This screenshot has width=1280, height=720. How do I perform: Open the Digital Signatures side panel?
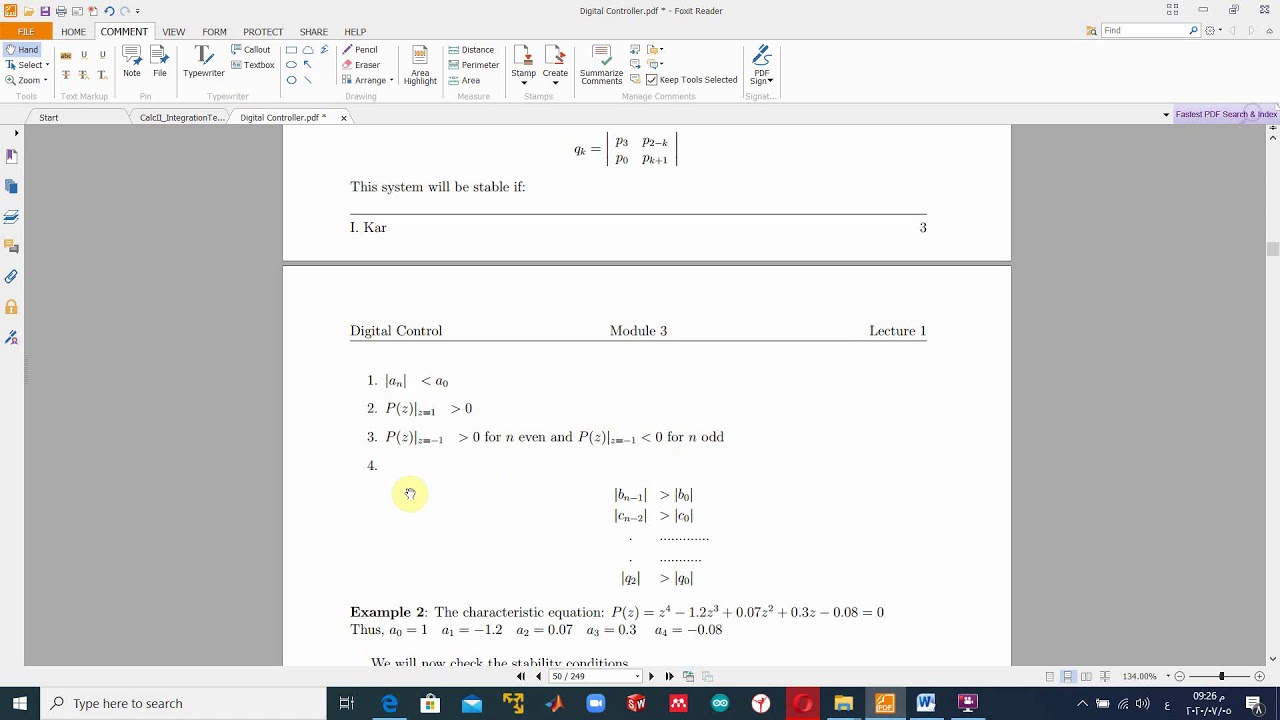point(12,337)
